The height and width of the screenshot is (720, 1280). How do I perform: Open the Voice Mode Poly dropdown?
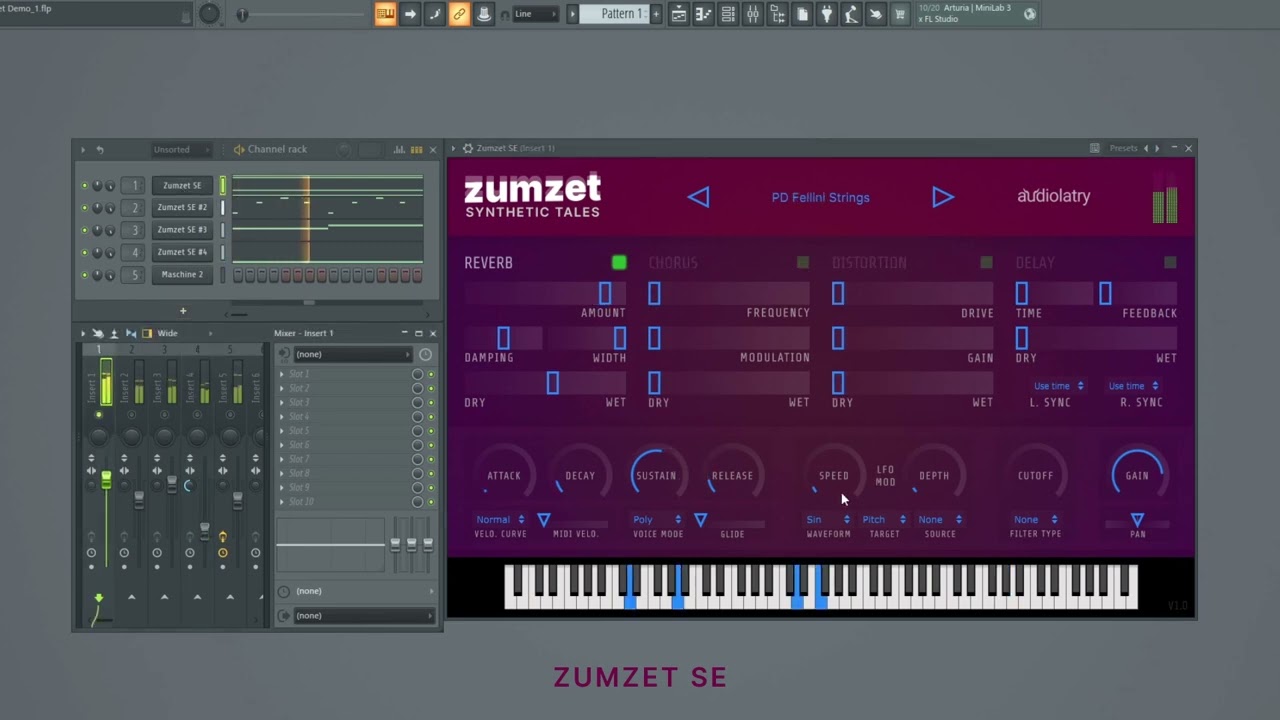pos(657,519)
